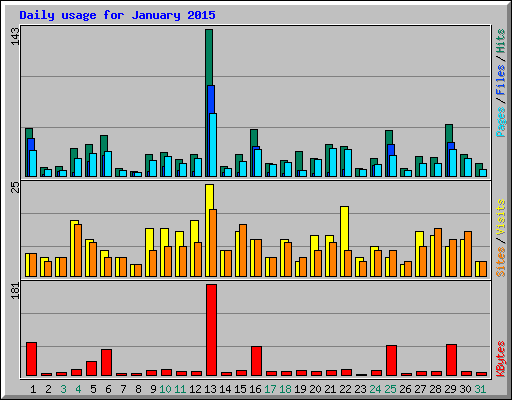Click the orange Sites bar for day 28
The width and height of the screenshot is (512, 400).
click(x=438, y=252)
